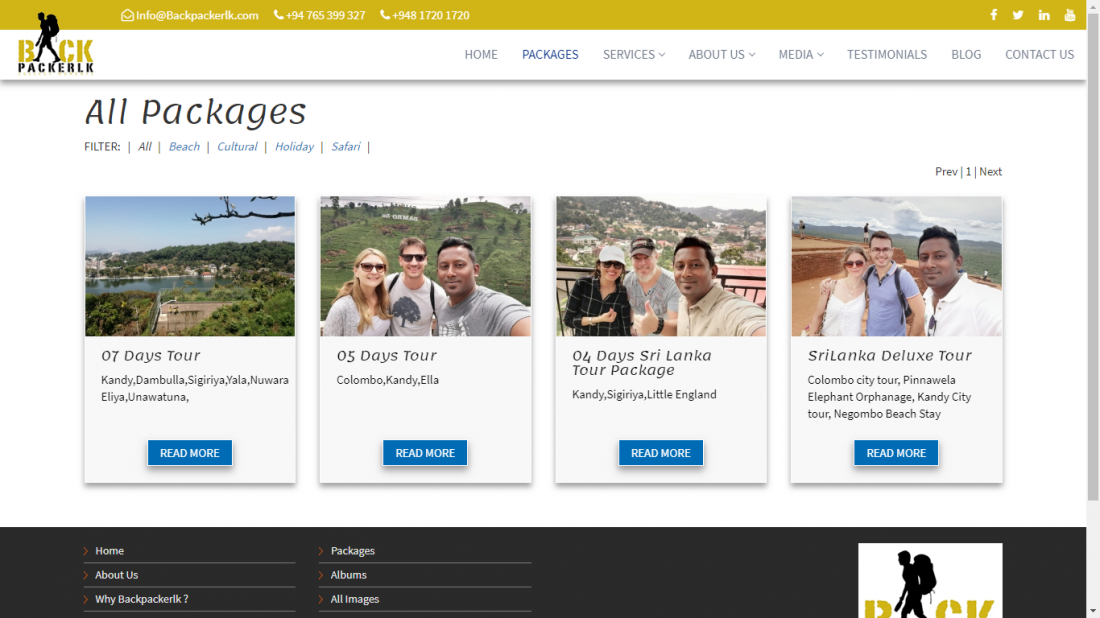
Task: Click the Info@Backpackerlk.com email address
Action: [x=197, y=15]
